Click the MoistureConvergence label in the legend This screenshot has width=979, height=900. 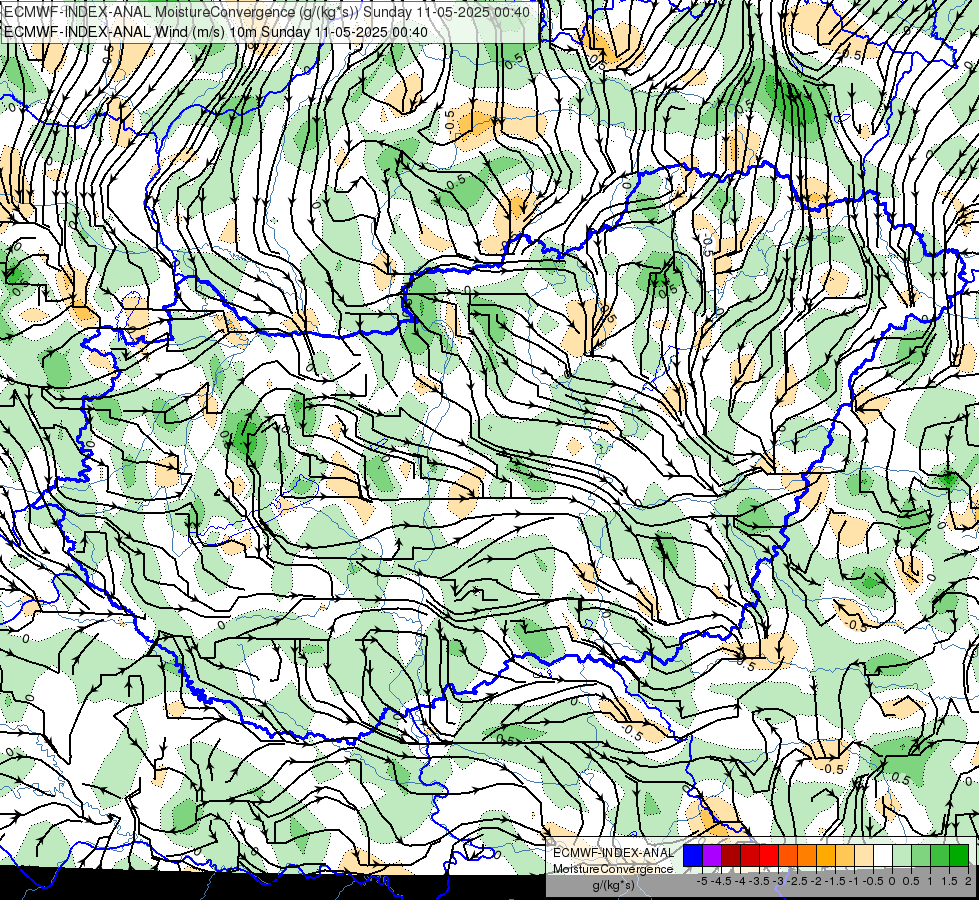coord(613,869)
